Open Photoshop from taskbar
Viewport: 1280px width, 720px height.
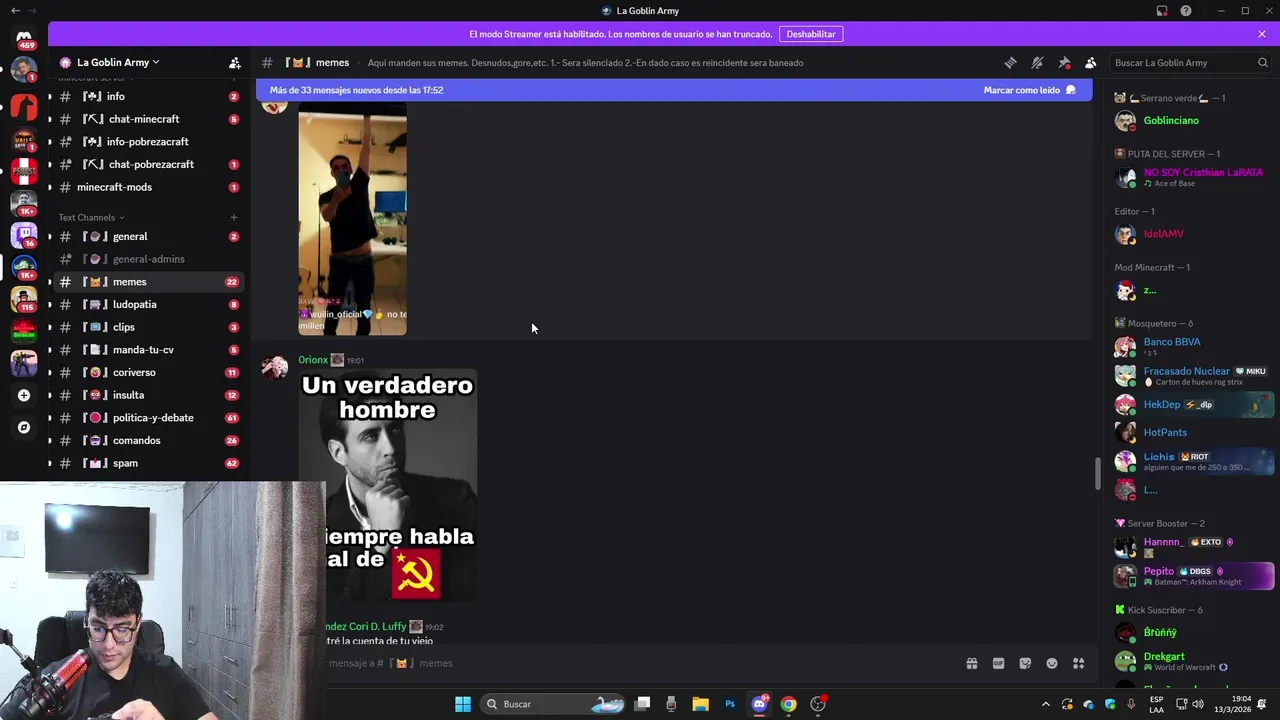(730, 704)
